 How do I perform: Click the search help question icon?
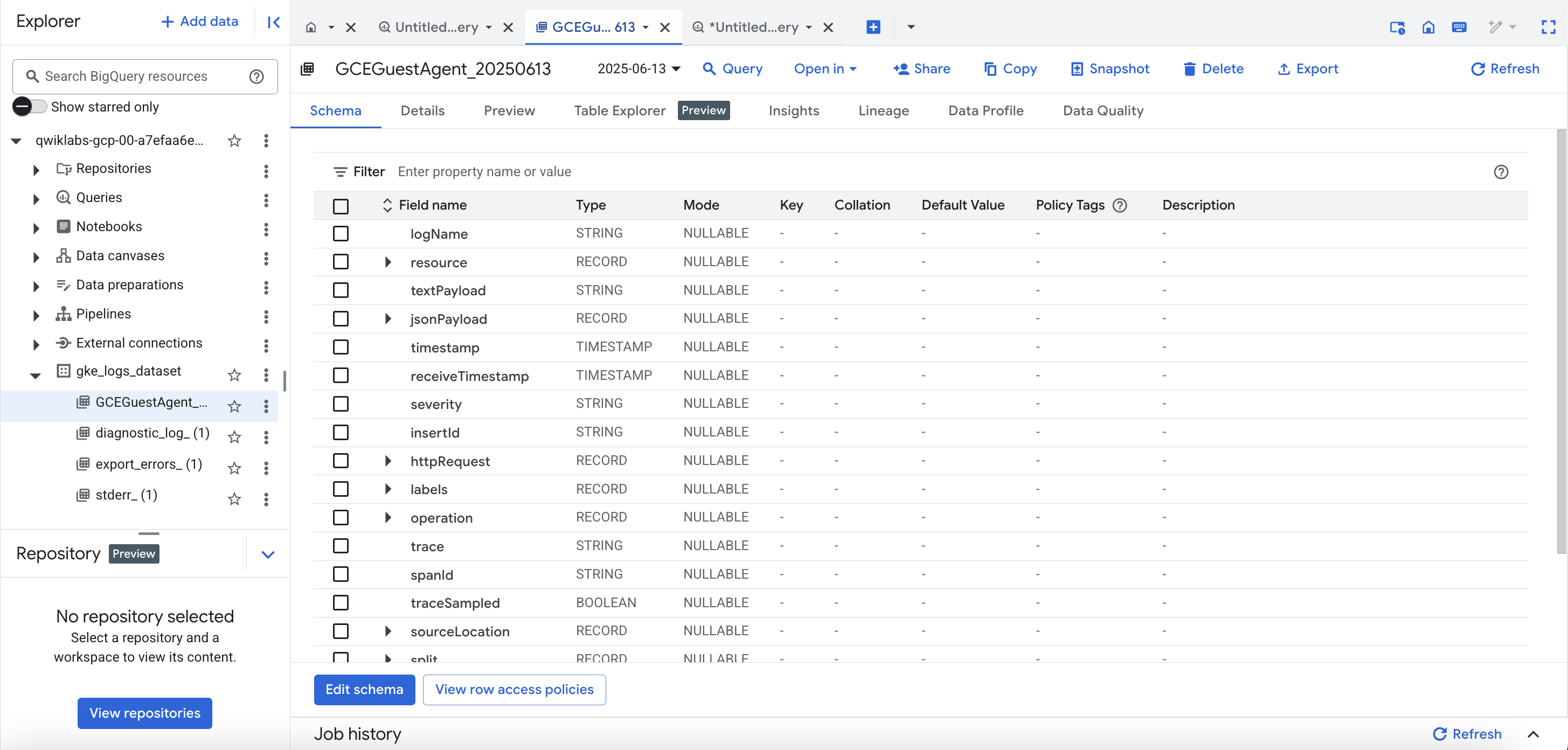[257, 77]
